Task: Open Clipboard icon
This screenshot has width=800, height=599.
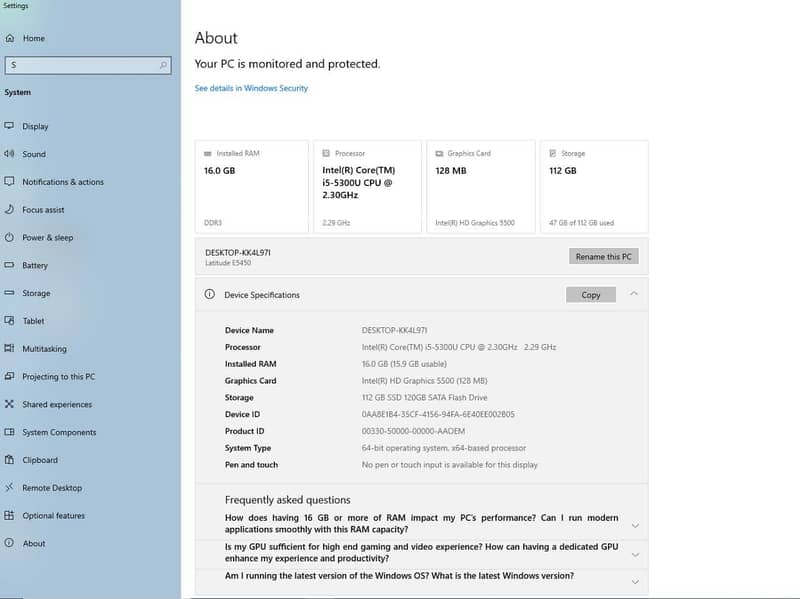Action: coord(9,460)
